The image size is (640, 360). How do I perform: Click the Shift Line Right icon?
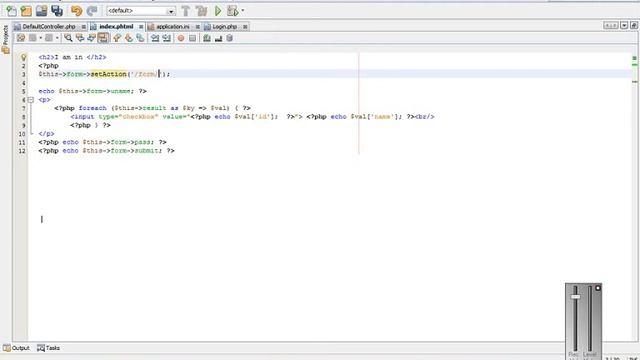(167, 38)
